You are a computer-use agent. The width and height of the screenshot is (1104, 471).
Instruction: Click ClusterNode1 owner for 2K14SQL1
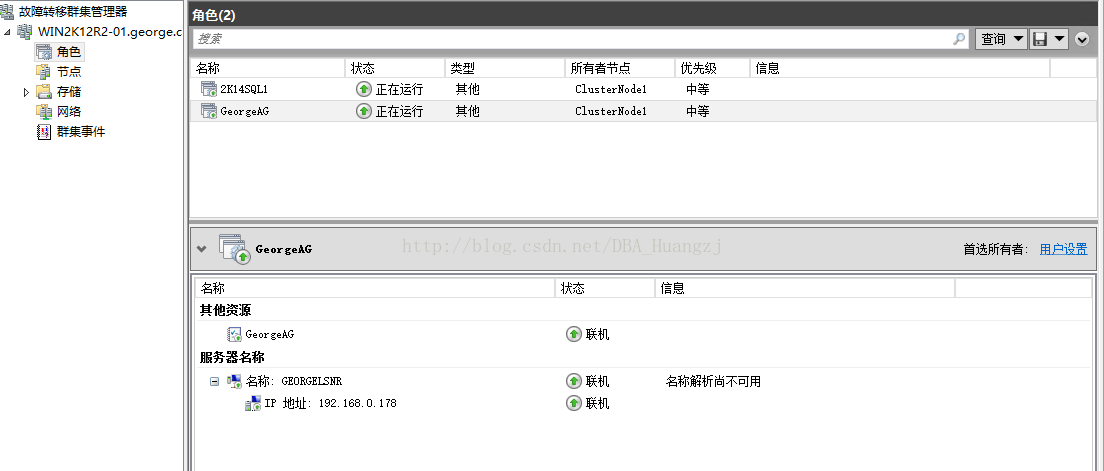pos(610,89)
